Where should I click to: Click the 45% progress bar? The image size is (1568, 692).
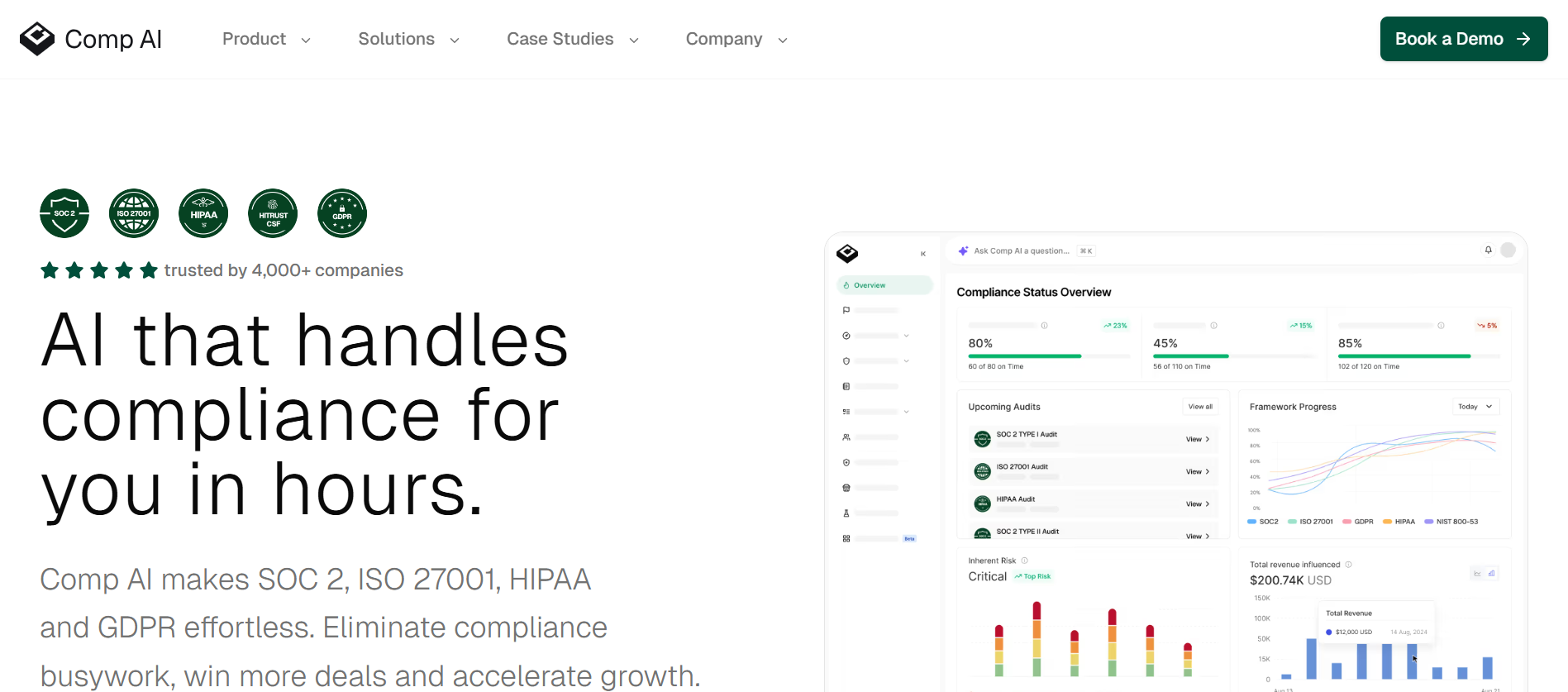pyautogui.click(x=1234, y=356)
